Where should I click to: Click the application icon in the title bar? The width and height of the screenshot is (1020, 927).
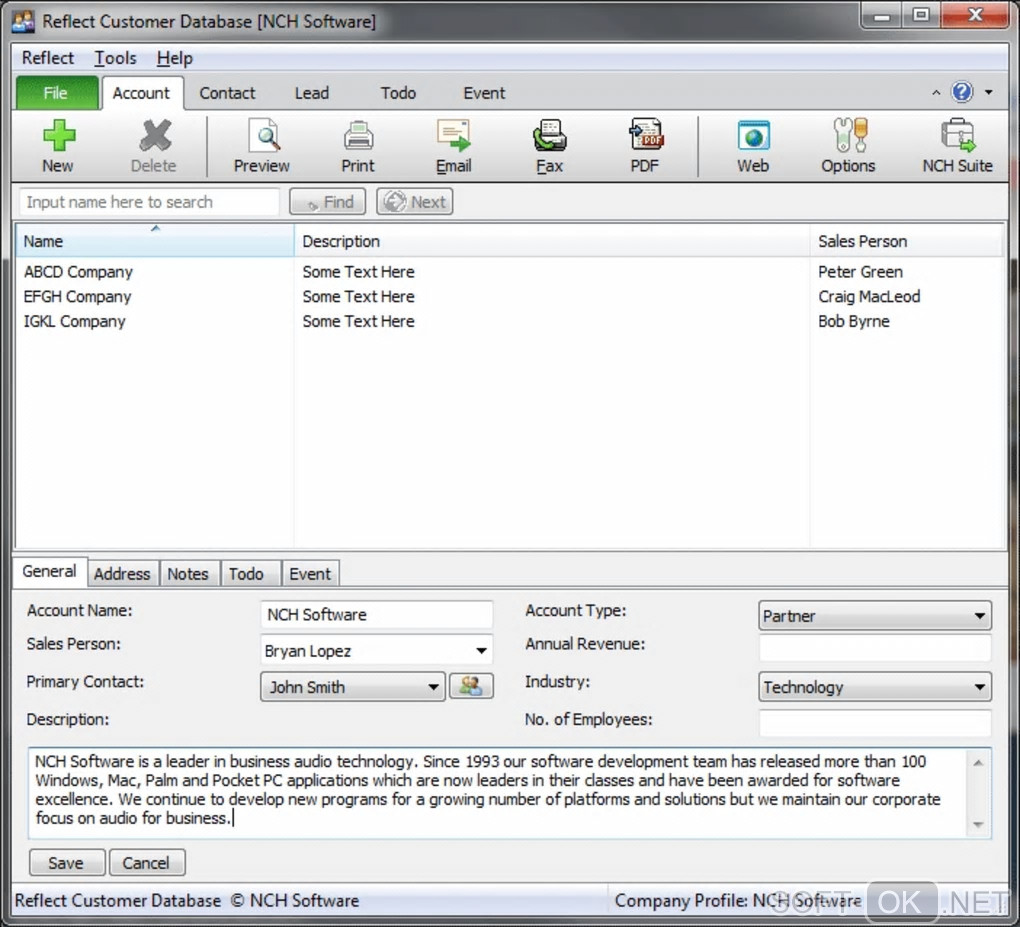click(24, 21)
